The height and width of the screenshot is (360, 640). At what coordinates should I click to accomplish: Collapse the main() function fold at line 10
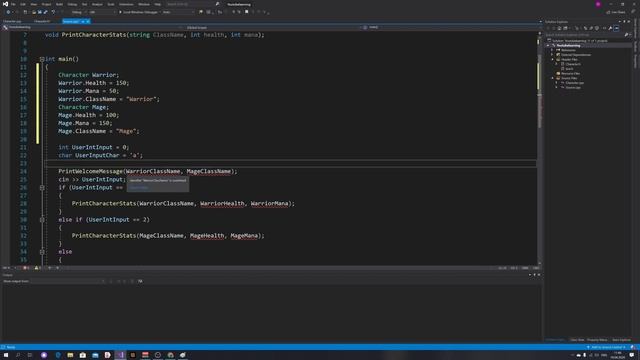(42, 59)
